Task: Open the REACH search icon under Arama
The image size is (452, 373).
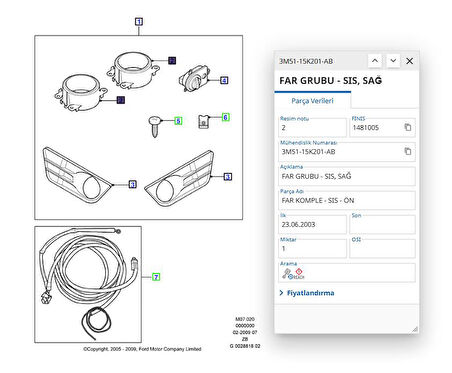Action: pos(299,274)
